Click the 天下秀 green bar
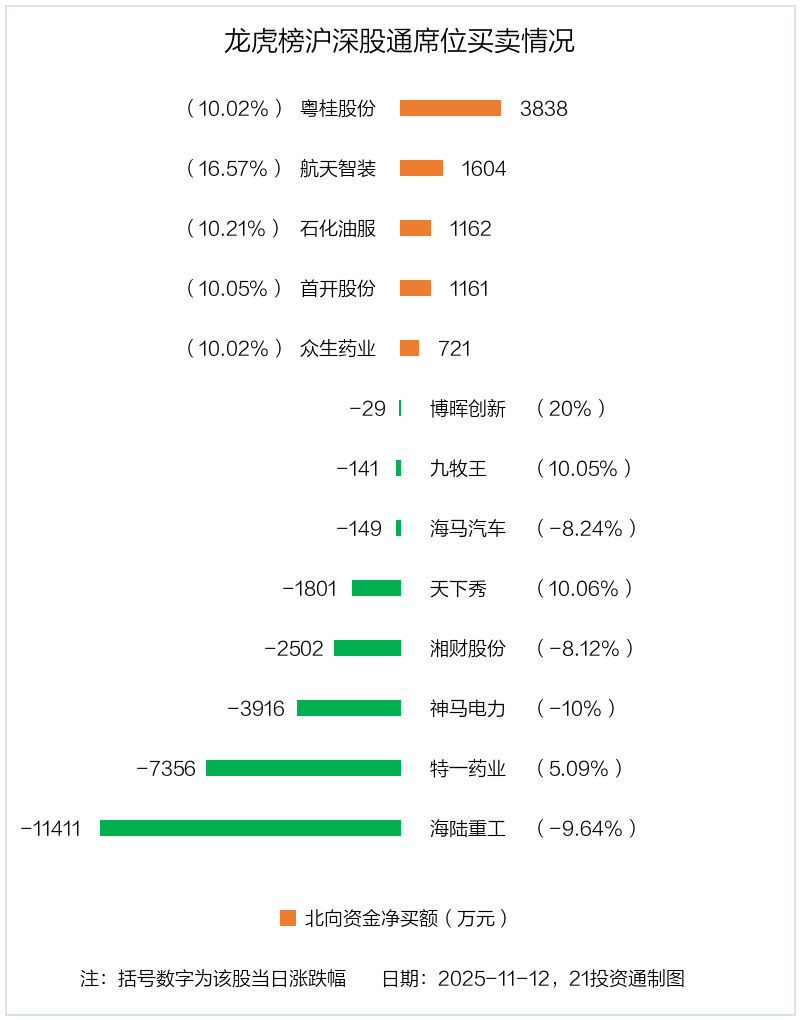 click(x=376, y=588)
